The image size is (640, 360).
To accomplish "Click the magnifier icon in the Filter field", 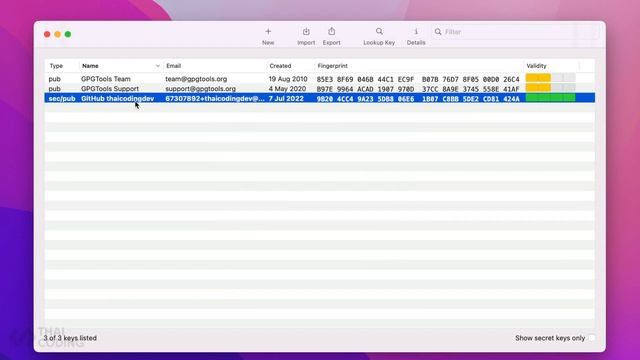I will click(438, 32).
